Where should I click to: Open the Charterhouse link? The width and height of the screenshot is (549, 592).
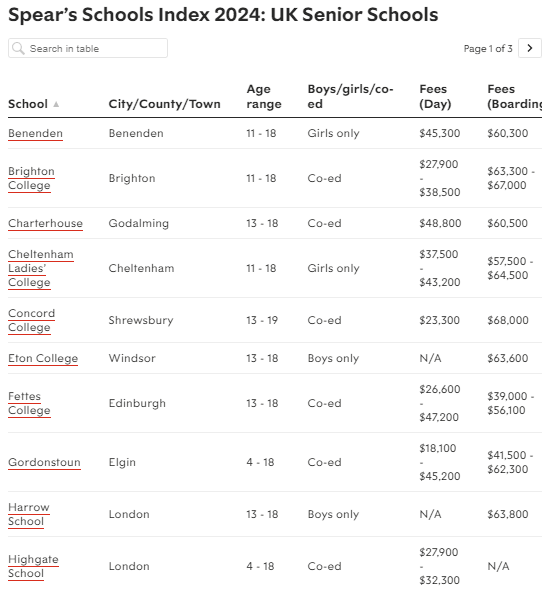[45, 223]
